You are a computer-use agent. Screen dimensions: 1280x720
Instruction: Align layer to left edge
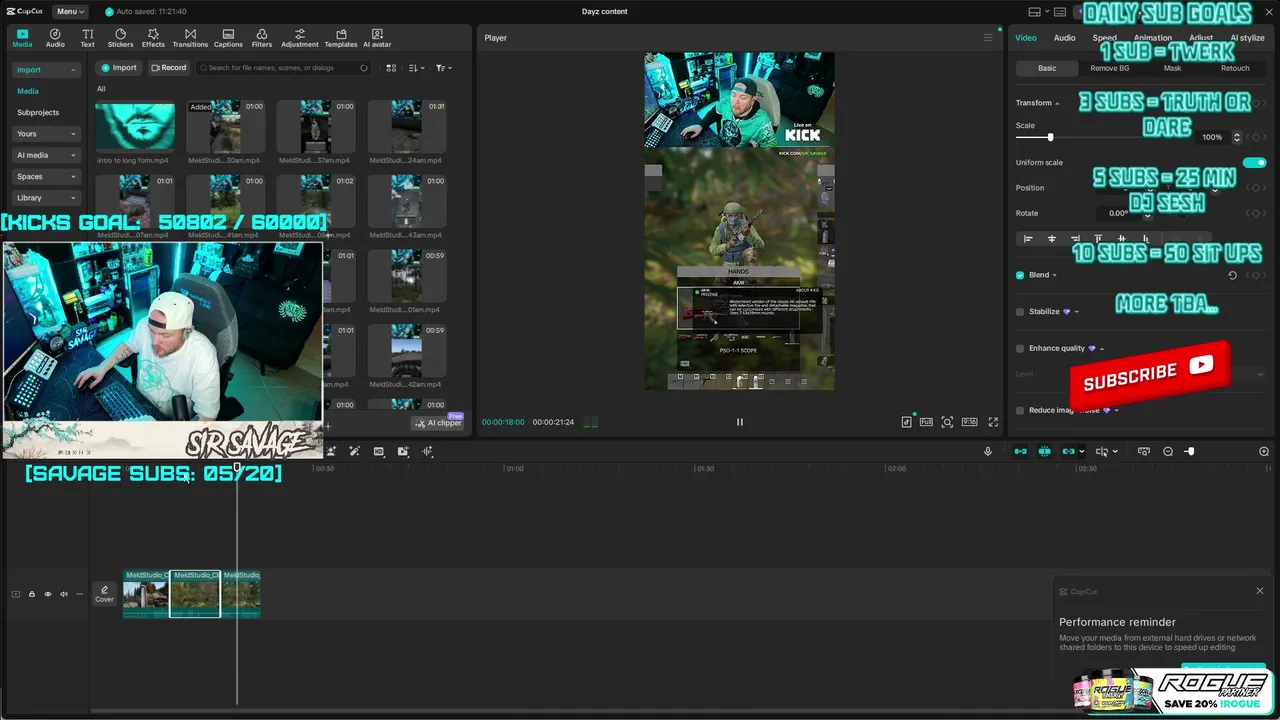(x=1028, y=239)
